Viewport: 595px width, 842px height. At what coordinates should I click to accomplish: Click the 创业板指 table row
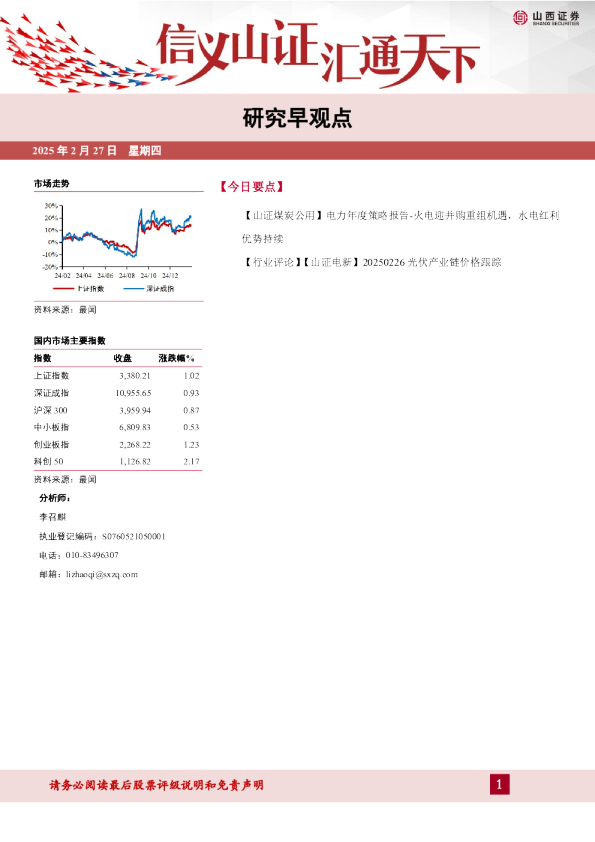coord(117,445)
